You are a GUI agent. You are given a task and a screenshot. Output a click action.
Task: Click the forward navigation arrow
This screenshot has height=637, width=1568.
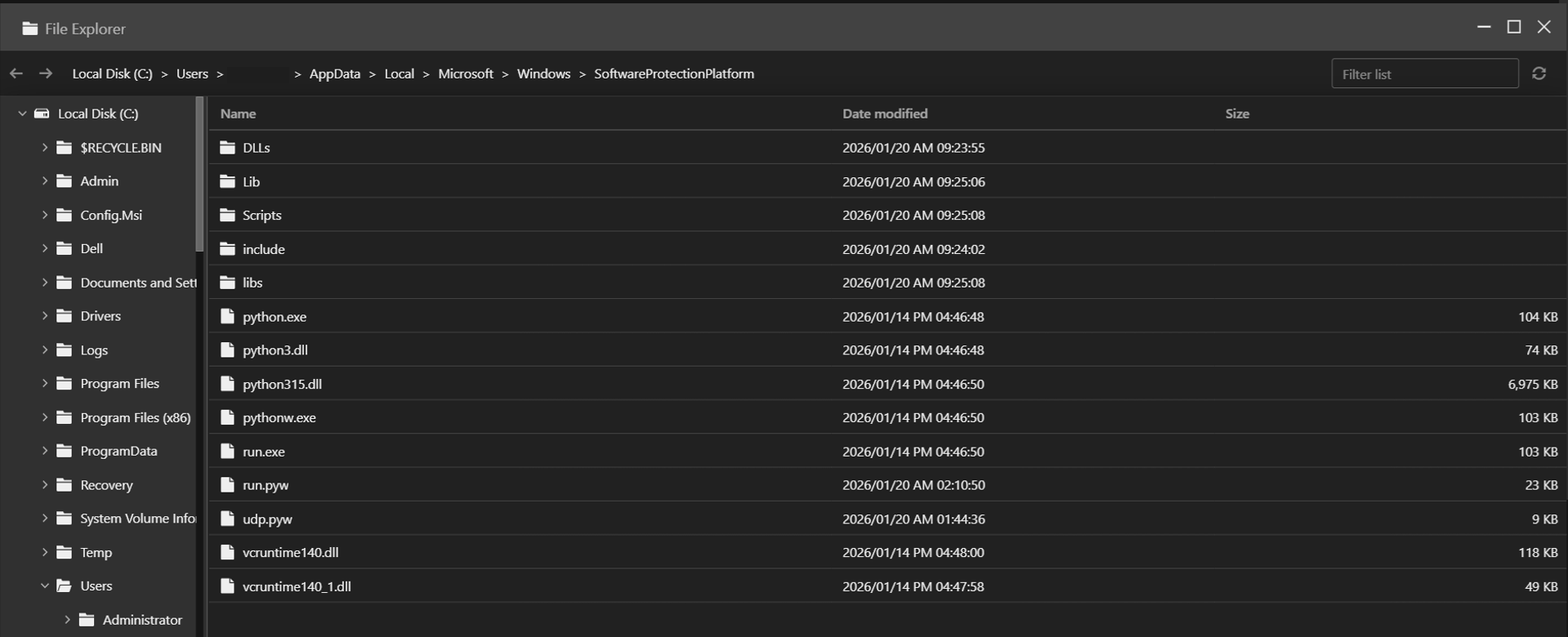point(46,73)
